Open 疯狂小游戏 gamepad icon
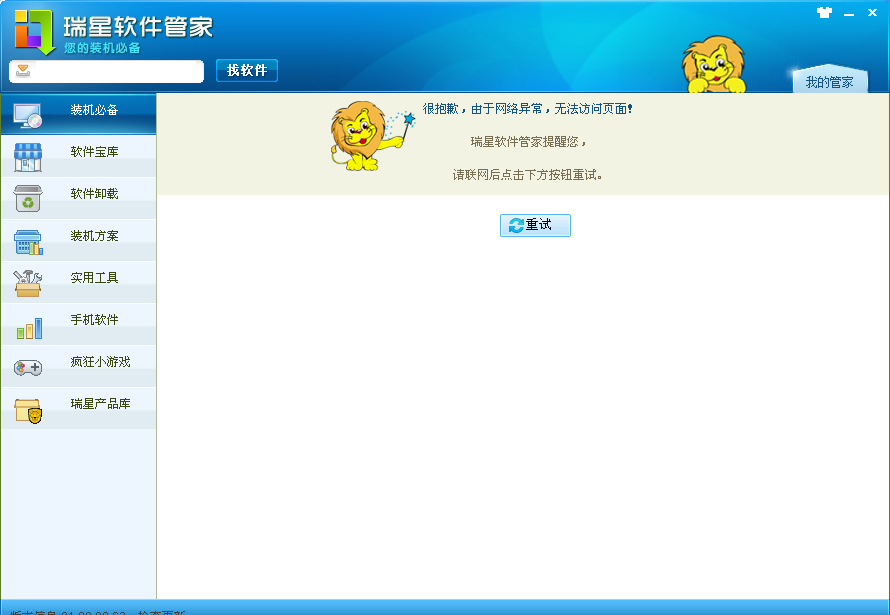The image size is (890, 615). tap(28, 368)
